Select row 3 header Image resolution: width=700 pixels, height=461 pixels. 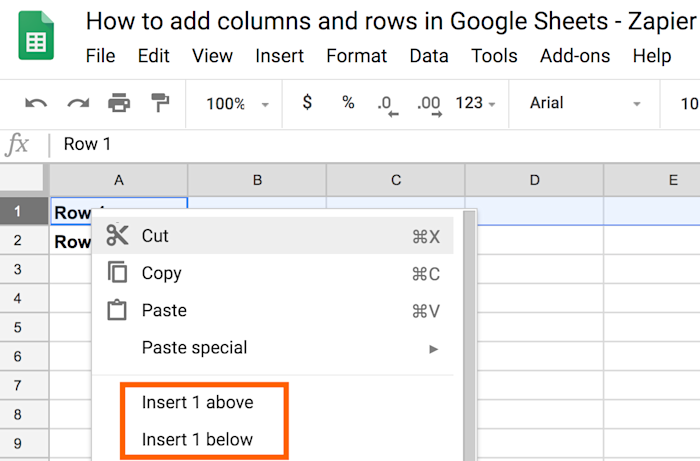coord(24,269)
